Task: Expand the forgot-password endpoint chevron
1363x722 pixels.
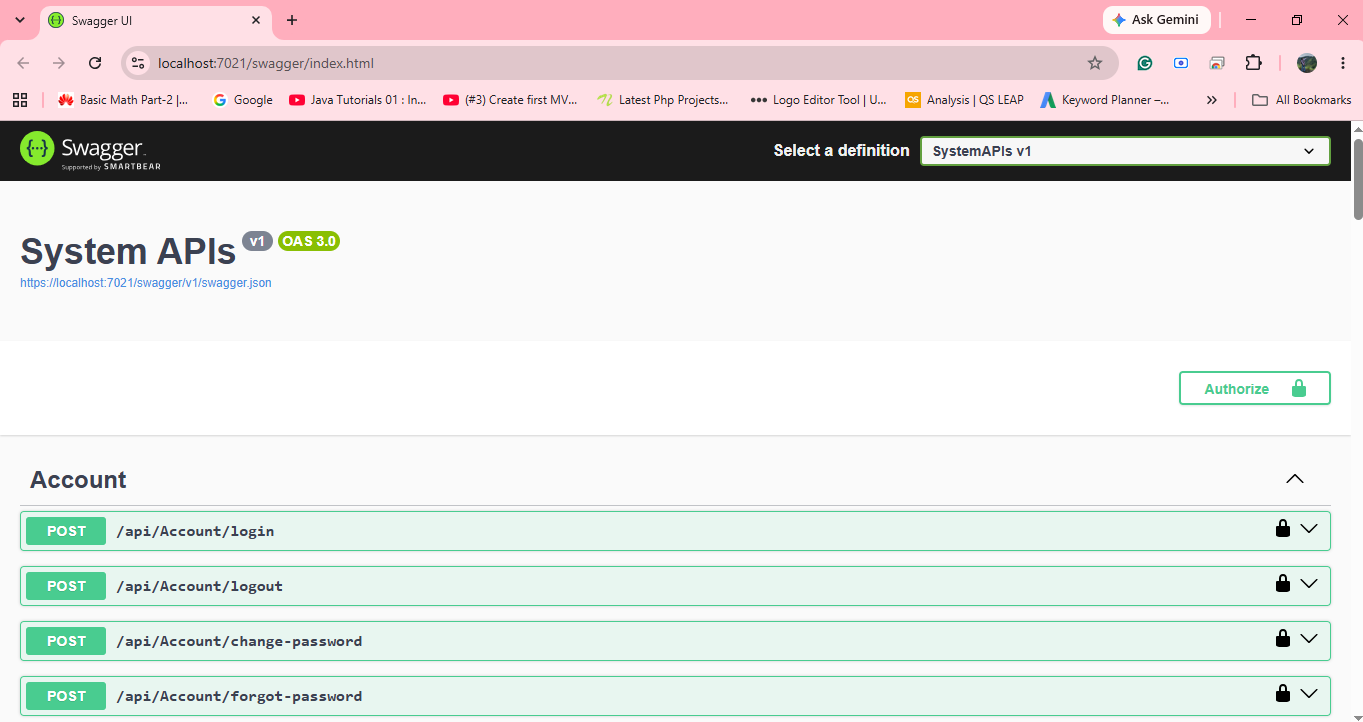Action: pyautogui.click(x=1309, y=693)
